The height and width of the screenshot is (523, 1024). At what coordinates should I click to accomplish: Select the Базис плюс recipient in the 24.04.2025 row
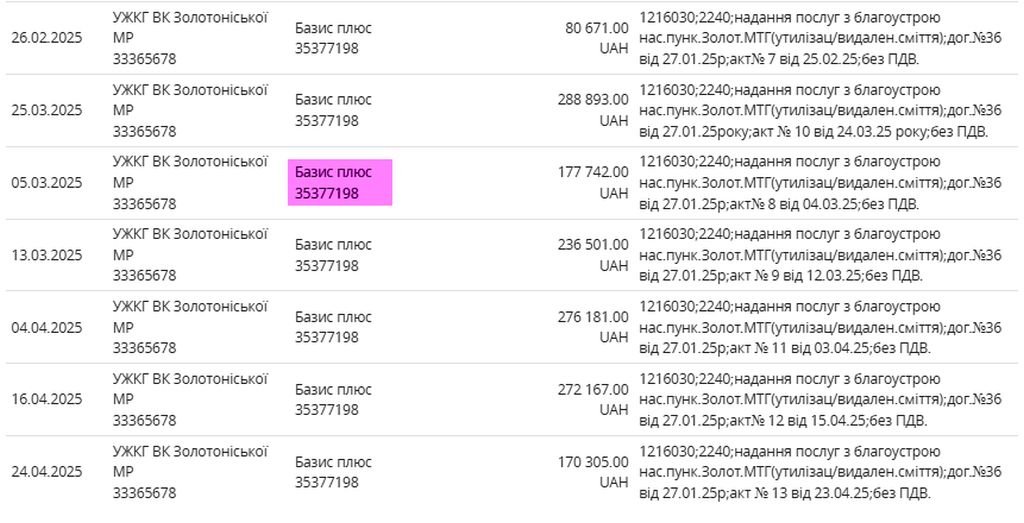coord(333,472)
